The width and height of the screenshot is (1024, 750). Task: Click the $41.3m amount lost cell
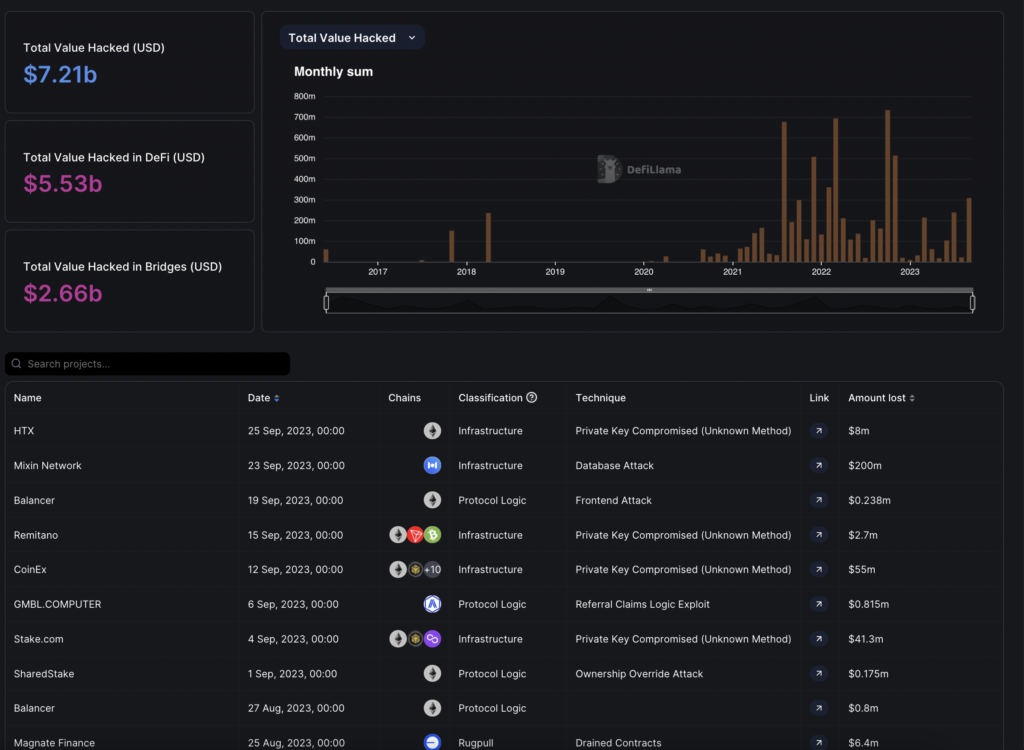(x=865, y=638)
